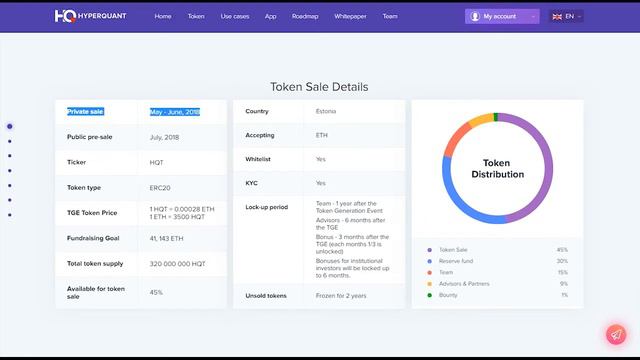This screenshot has height=360, width=640.
Task: Click the user avatar icon in My account
Action: pyautogui.click(x=475, y=16)
